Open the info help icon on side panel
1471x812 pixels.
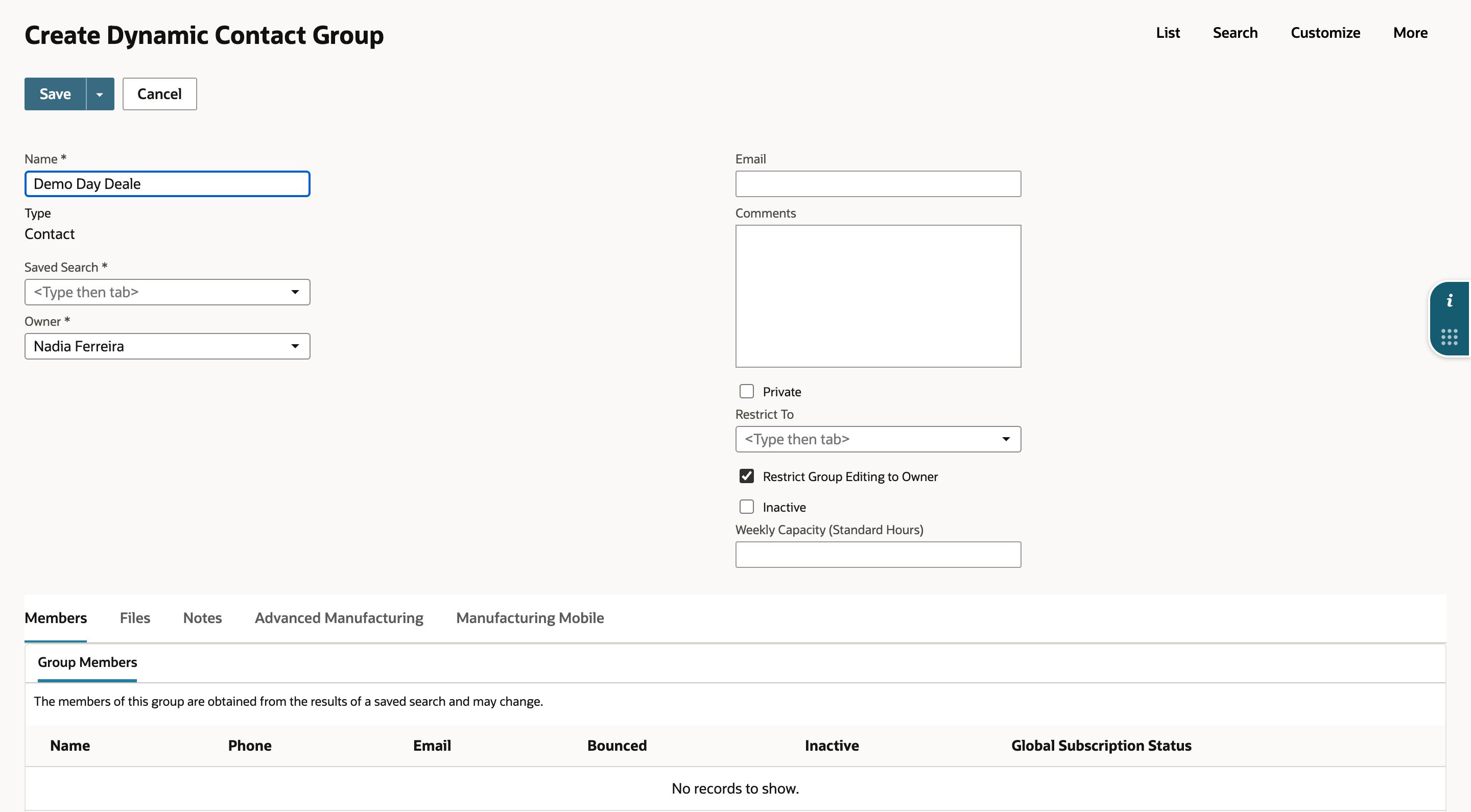(x=1450, y=300)
